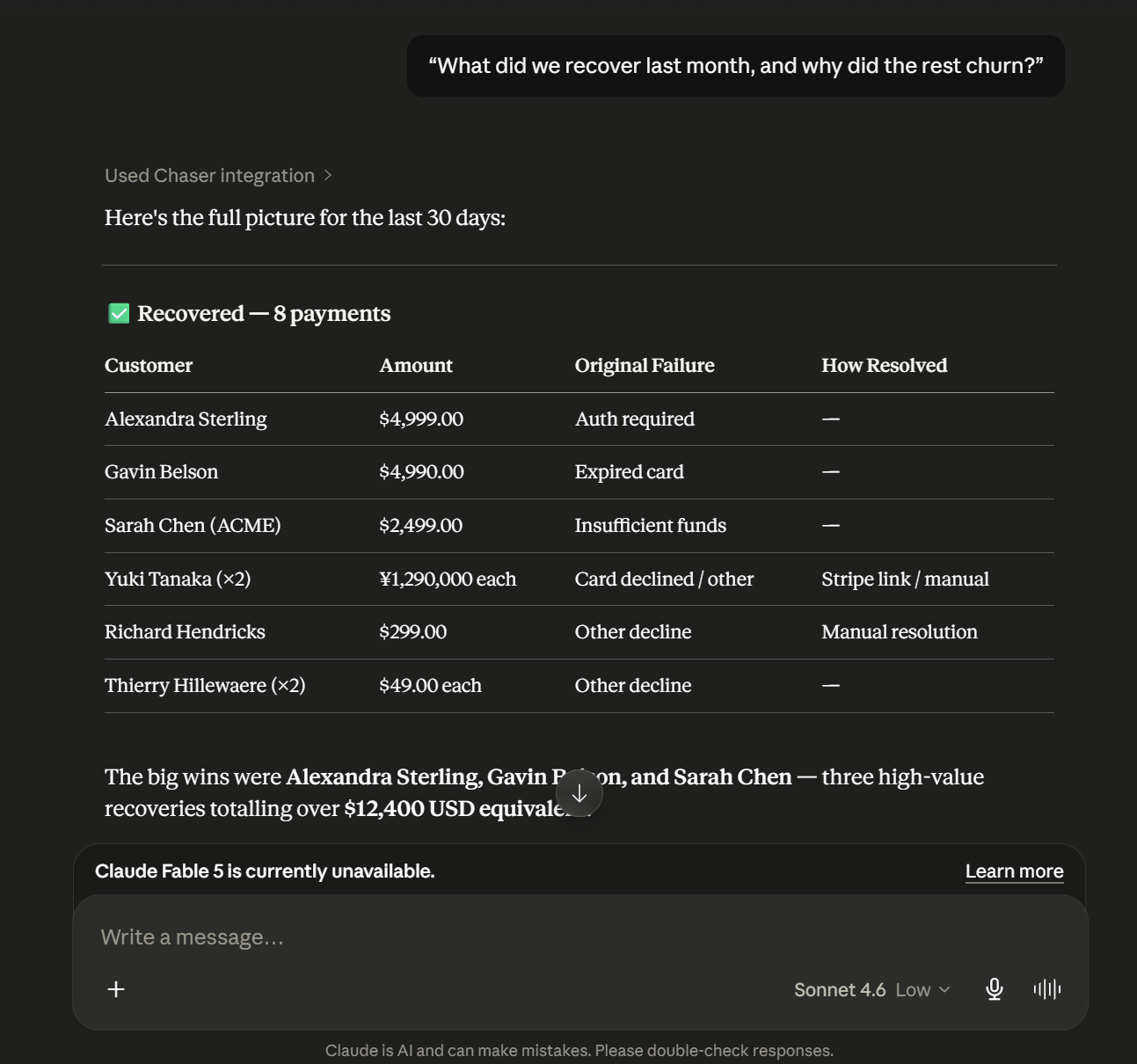Click Other decline in Richard Hendricks row
The image size is (1137, 1064).
point(633,632)
